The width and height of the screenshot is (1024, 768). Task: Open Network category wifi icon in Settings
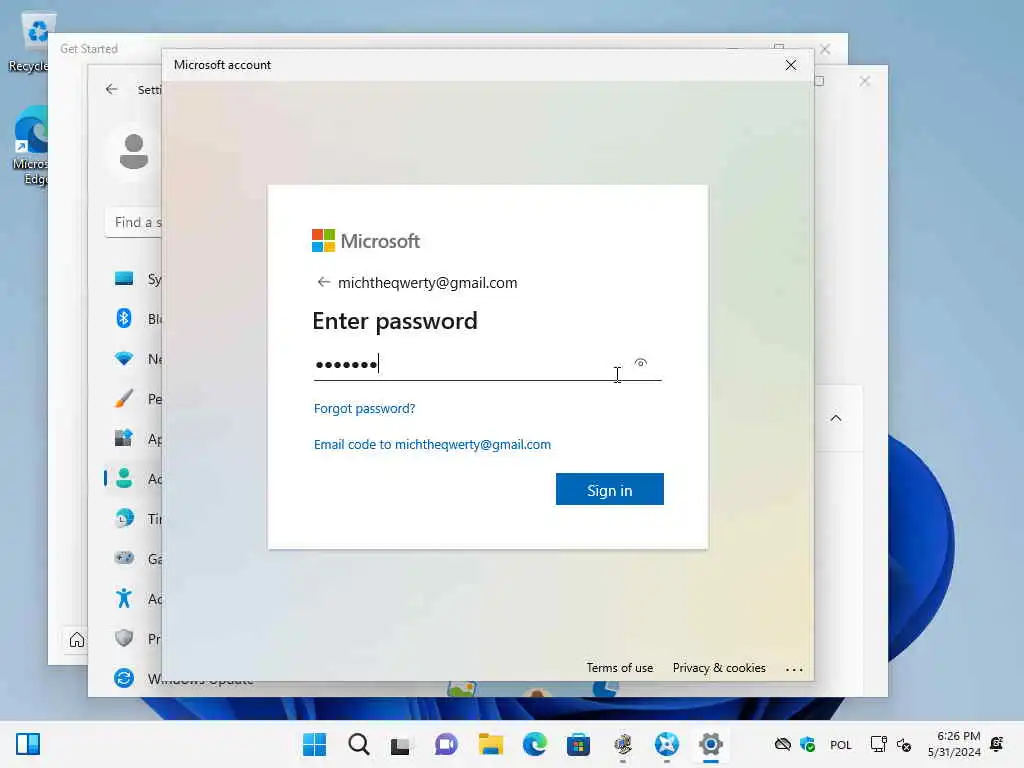(124, 359)
